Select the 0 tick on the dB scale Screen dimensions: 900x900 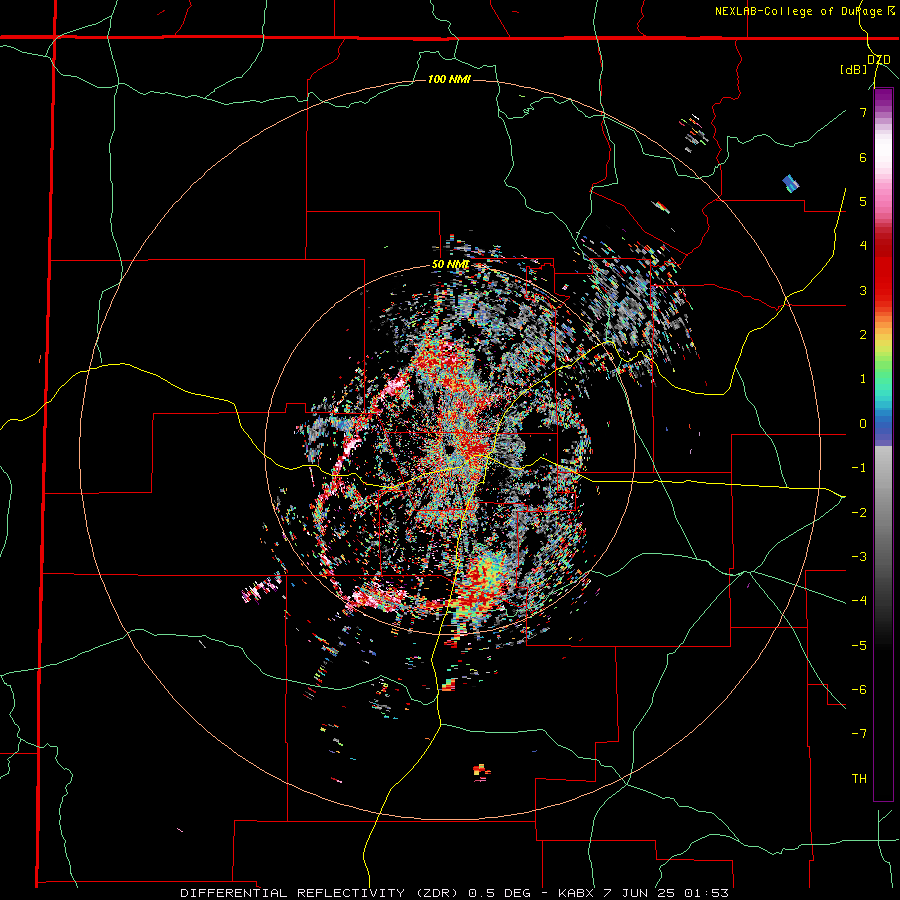[x=863, y=424]
